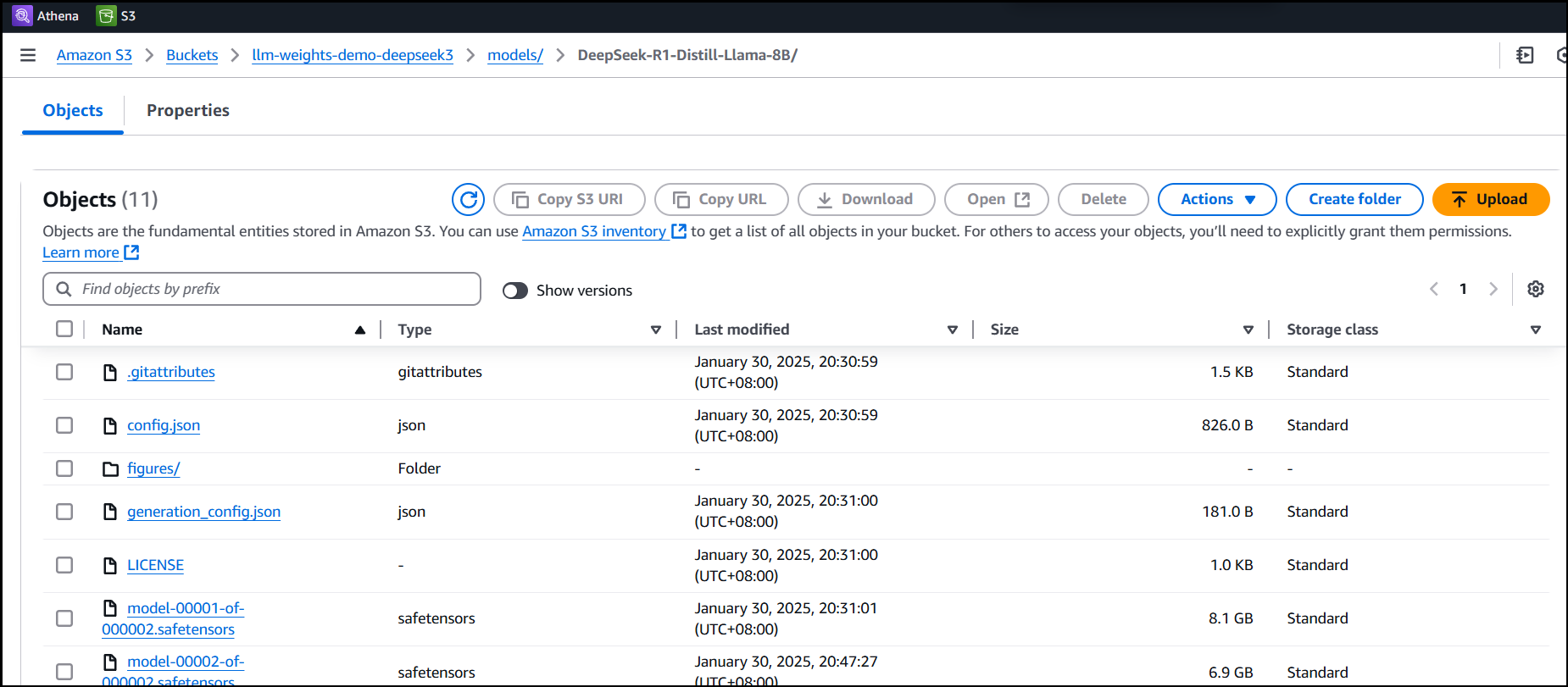Refresh the objects list
The width and height of the screenshot is (1568, 687).
pyautogui.click(x=468, y=199)
